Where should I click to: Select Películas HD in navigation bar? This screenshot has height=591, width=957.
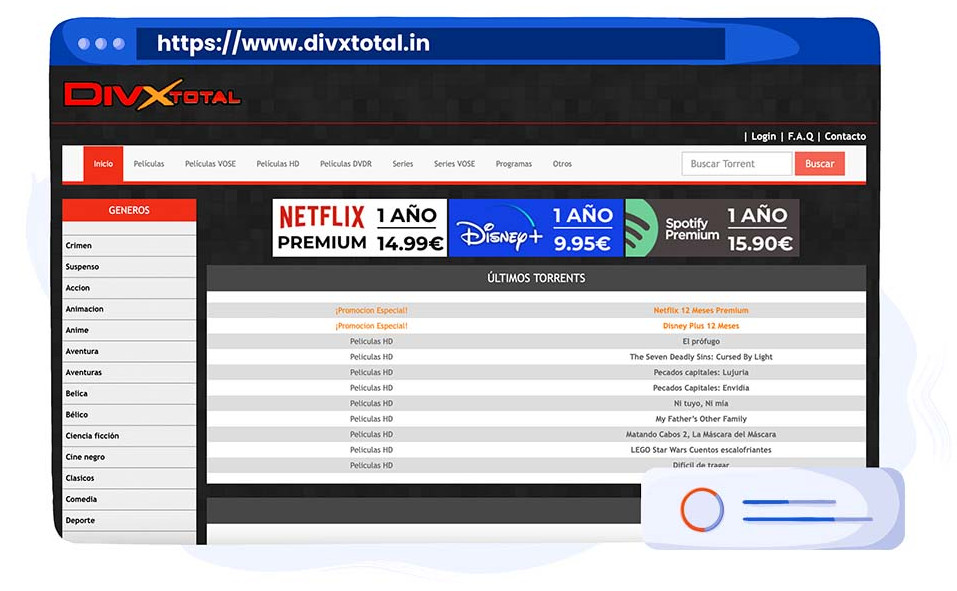click(278, 164)
